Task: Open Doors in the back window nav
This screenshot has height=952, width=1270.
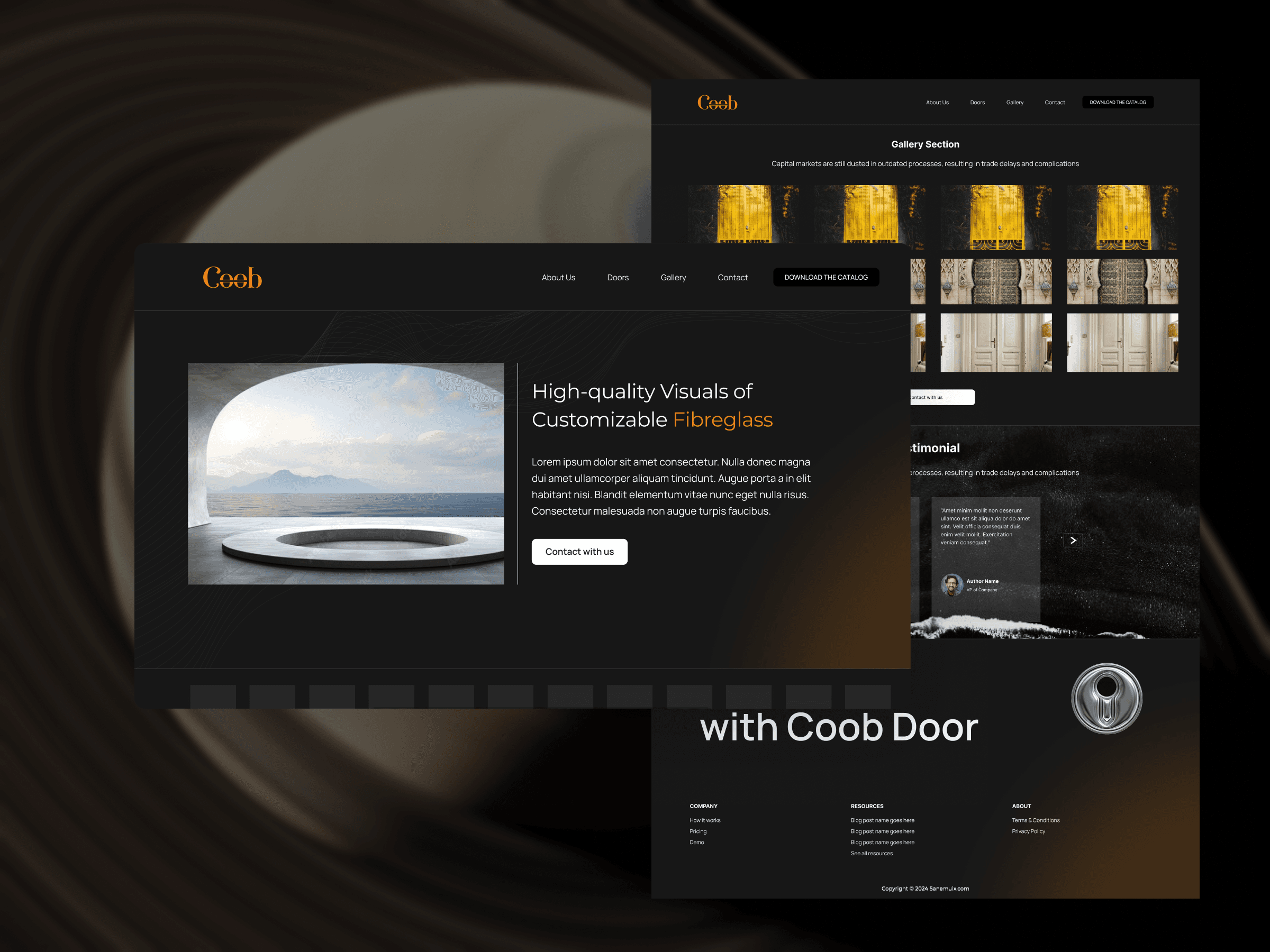Action: coord(977,102)
